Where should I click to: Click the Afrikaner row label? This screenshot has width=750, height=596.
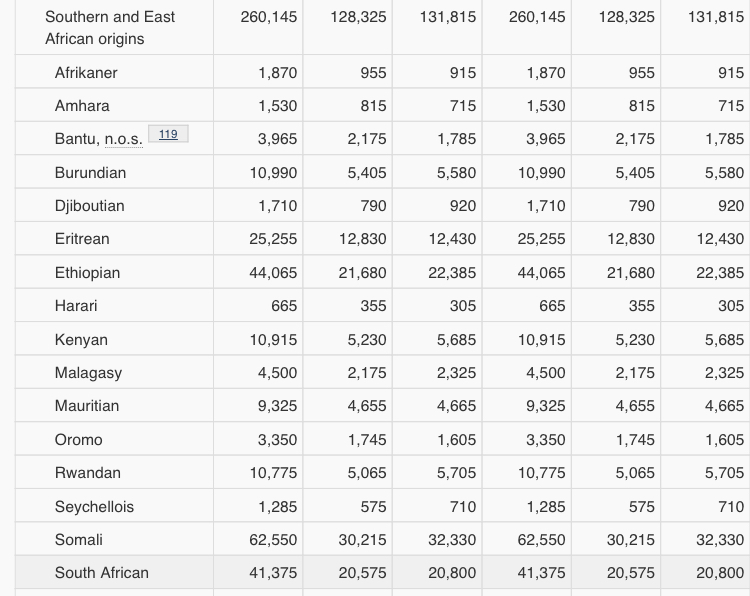[86, 73]
